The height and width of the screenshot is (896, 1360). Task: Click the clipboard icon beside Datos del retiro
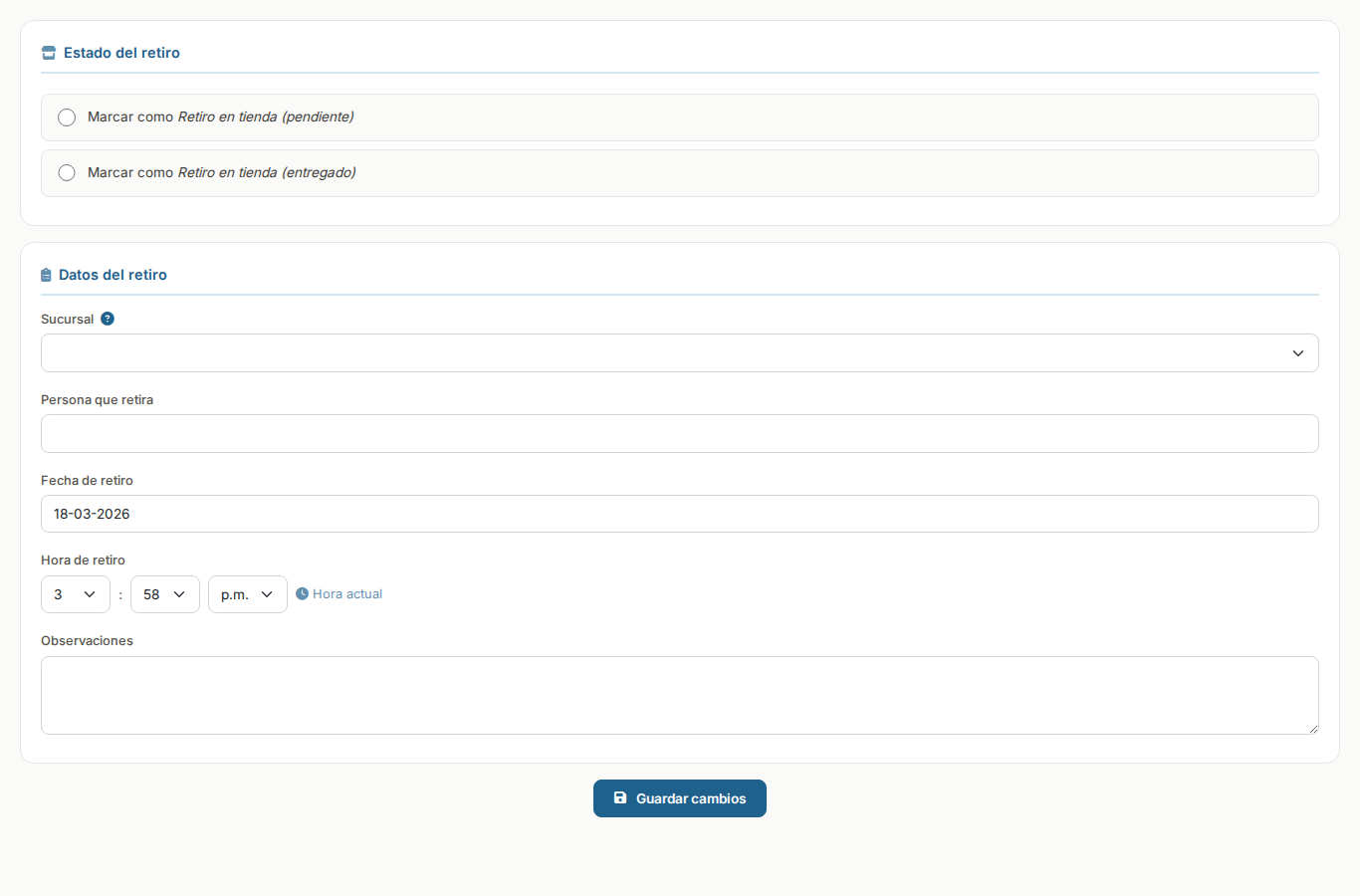point(46,275)
